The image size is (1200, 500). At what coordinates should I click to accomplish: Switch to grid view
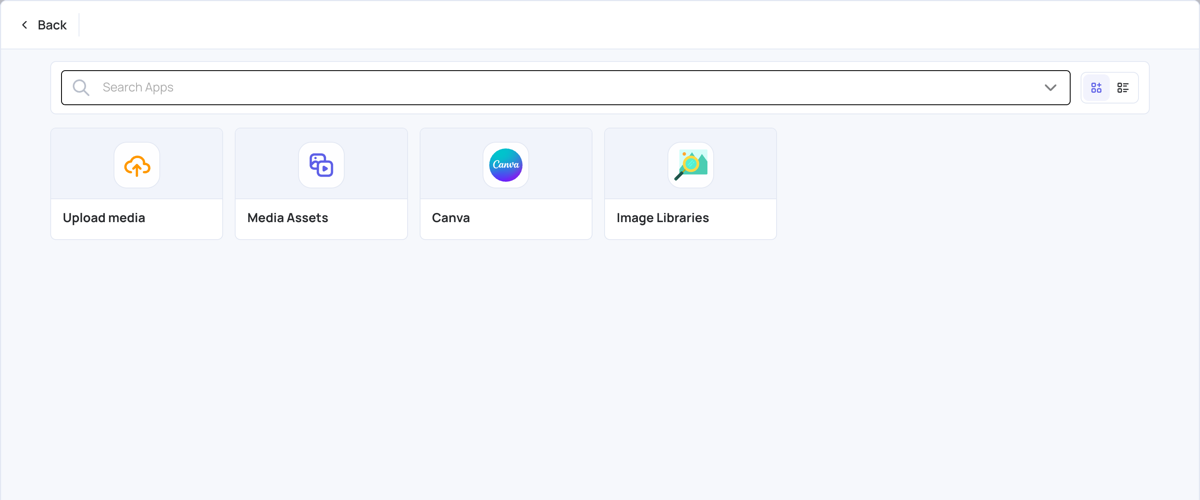(1096, 88)
